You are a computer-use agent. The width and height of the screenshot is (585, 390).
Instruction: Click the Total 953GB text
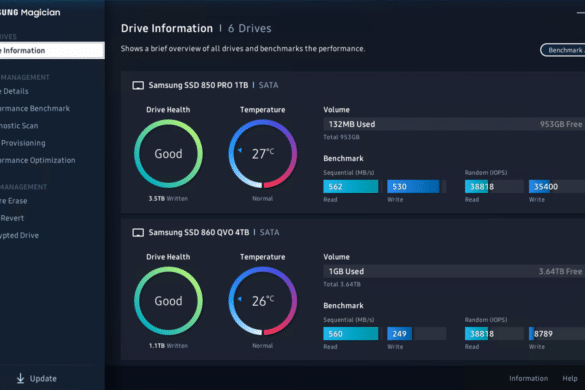click(x=341, y=137)
